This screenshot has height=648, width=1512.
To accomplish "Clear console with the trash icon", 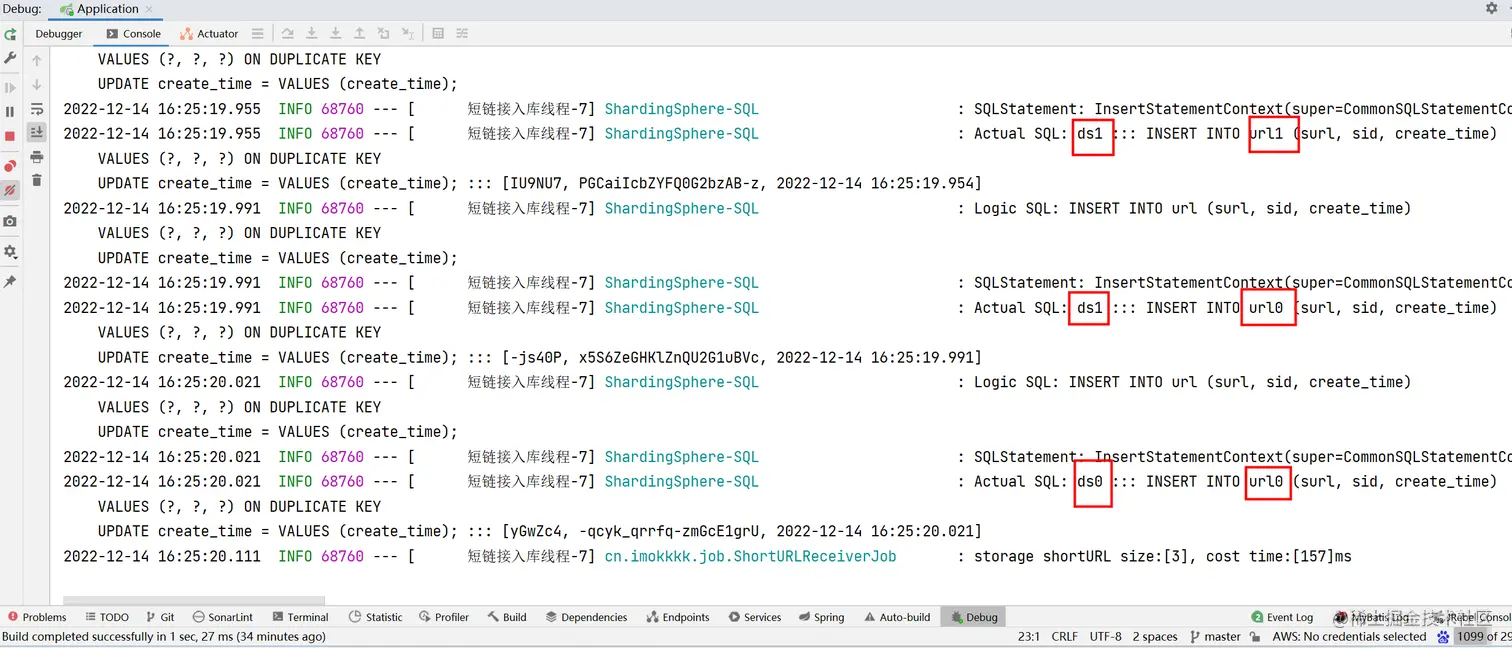I will point(37,180).
